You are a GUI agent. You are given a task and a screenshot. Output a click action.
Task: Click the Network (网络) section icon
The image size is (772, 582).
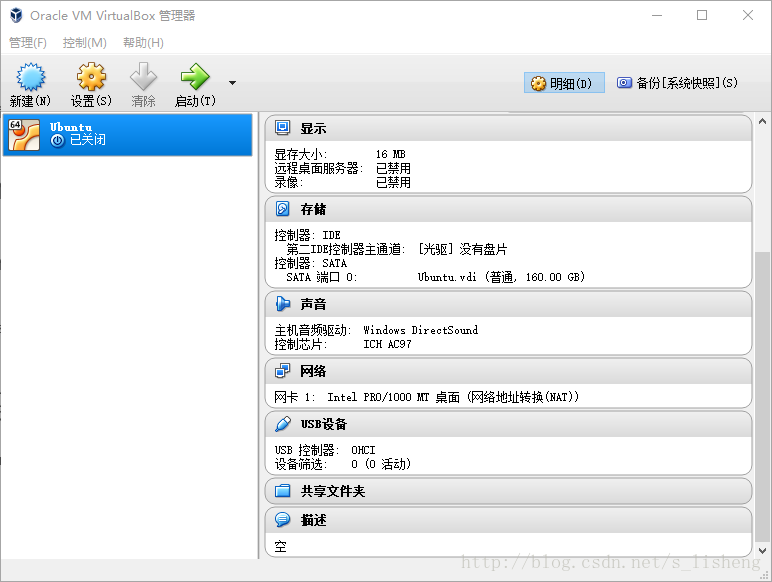point(283,371)
